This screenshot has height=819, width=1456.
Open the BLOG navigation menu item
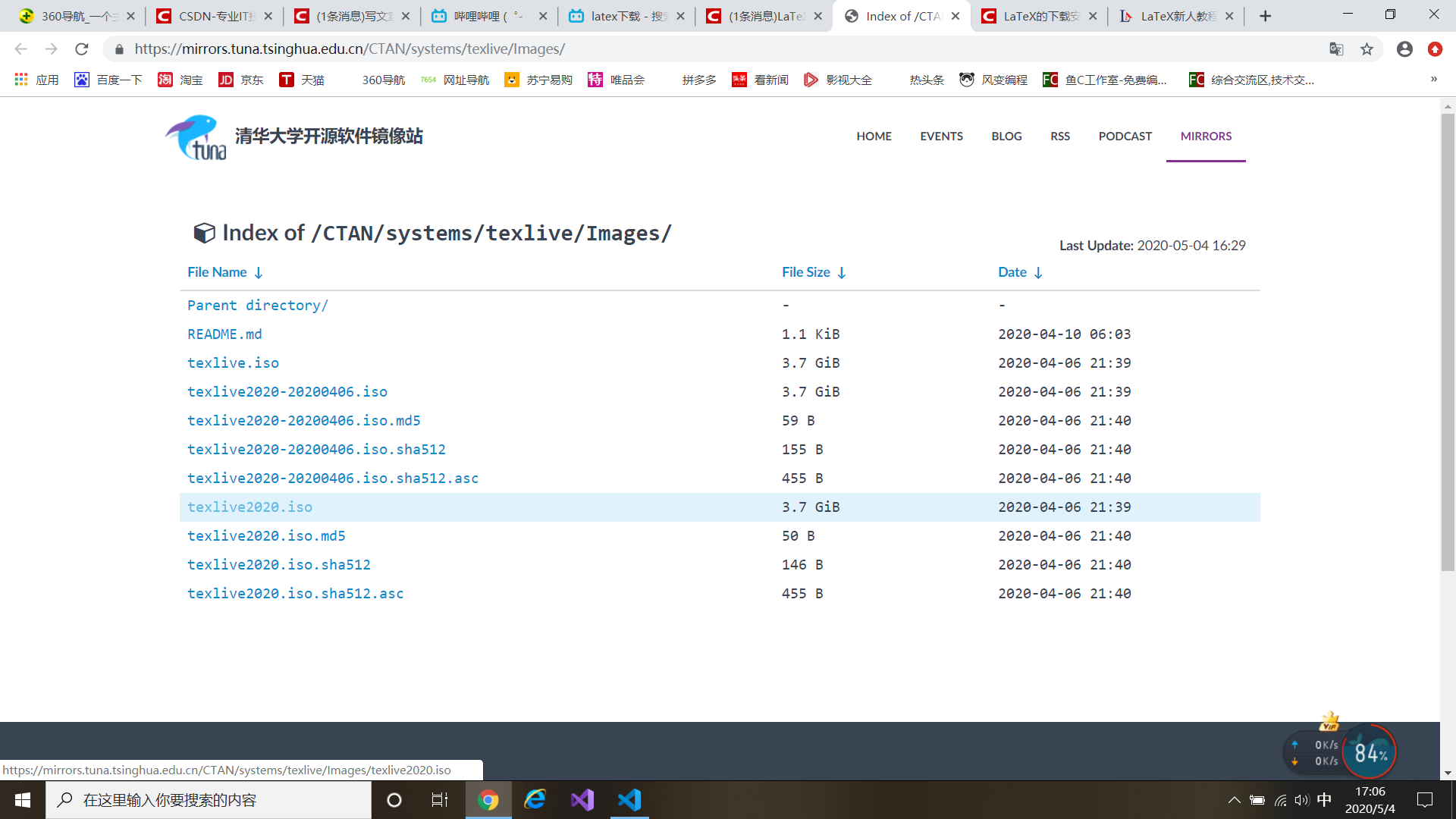[x=1006, y=136]
